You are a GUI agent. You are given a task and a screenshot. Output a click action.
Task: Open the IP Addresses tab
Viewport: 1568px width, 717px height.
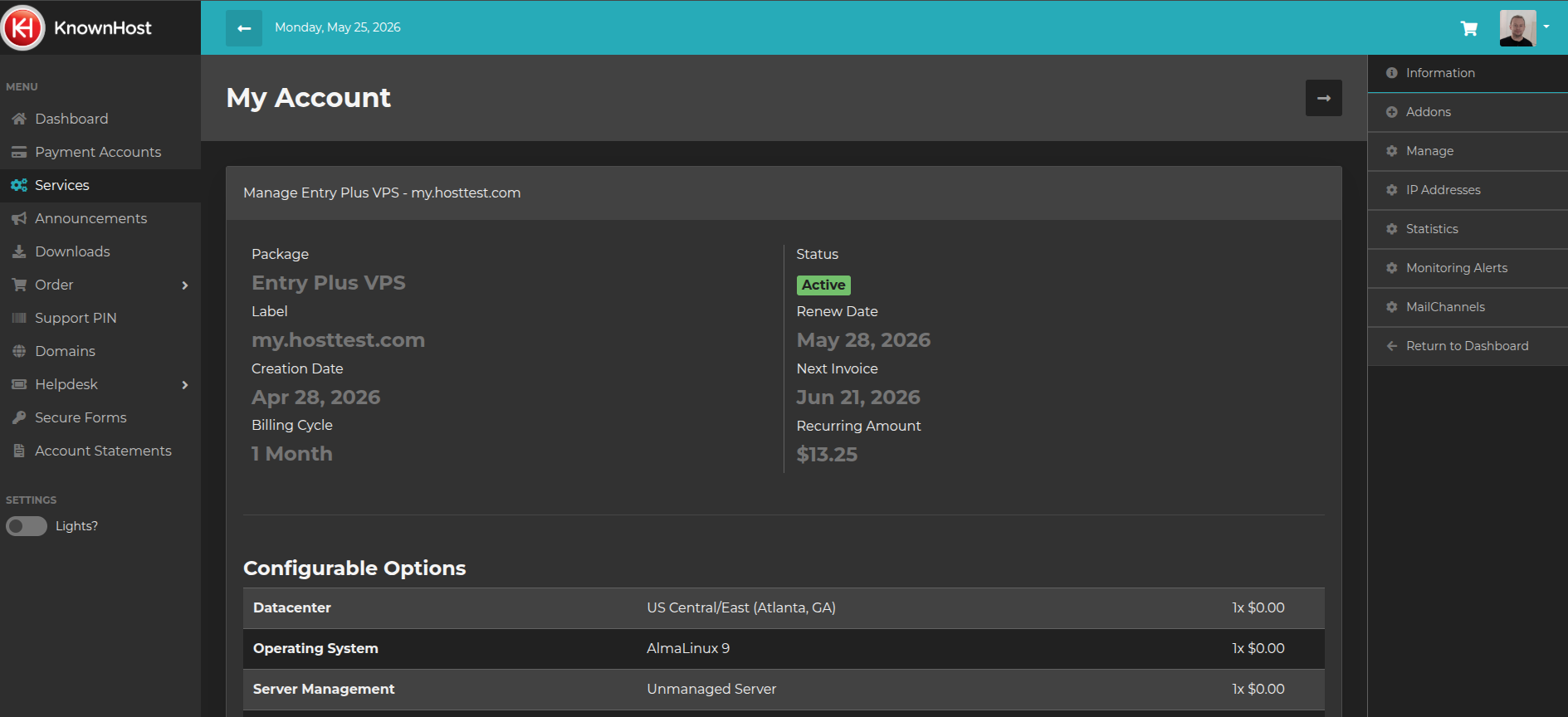tap(1468, 190)
